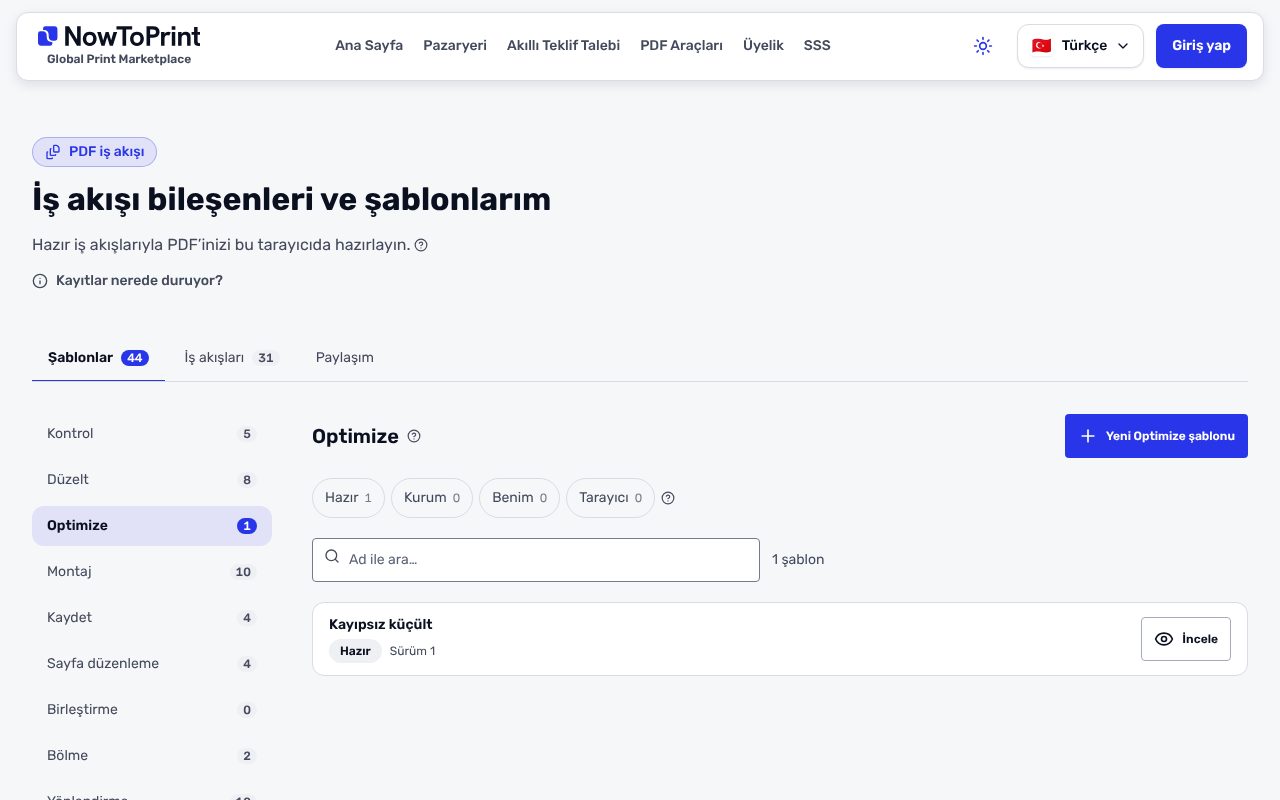This screenshot has height=800, width=1280.
Task: Open the Kayıpsız küçült template
Action: (381, 624)
